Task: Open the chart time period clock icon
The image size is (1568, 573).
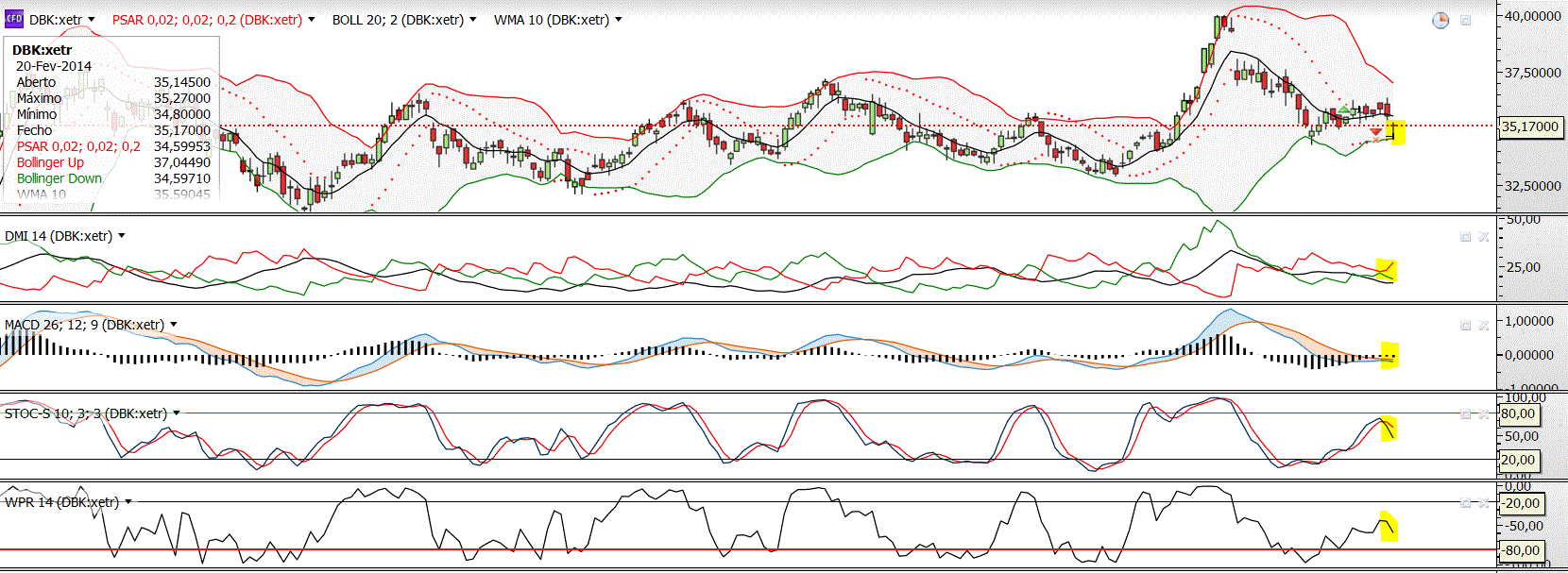Action: point(1440,20)
